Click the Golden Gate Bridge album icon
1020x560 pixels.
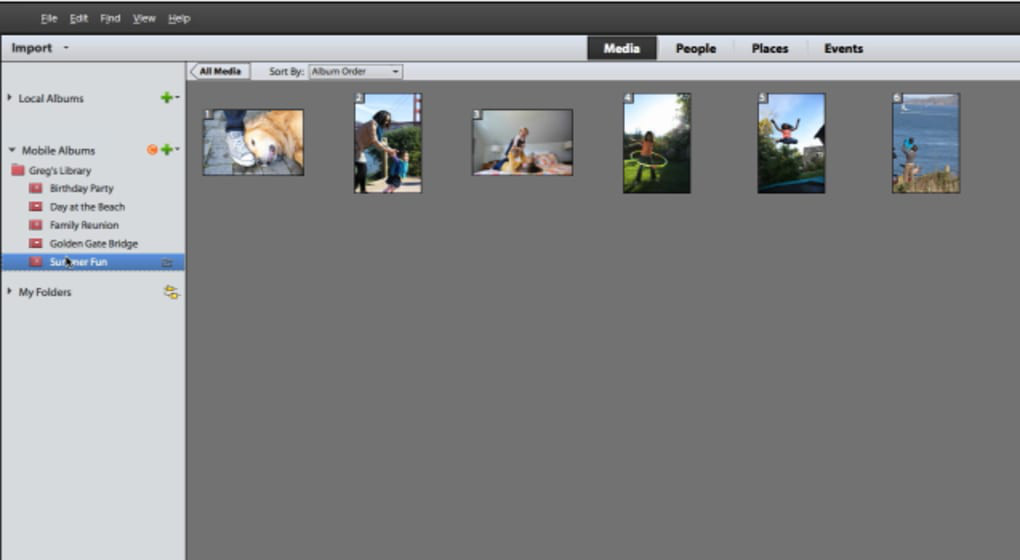tap(36, 243)
